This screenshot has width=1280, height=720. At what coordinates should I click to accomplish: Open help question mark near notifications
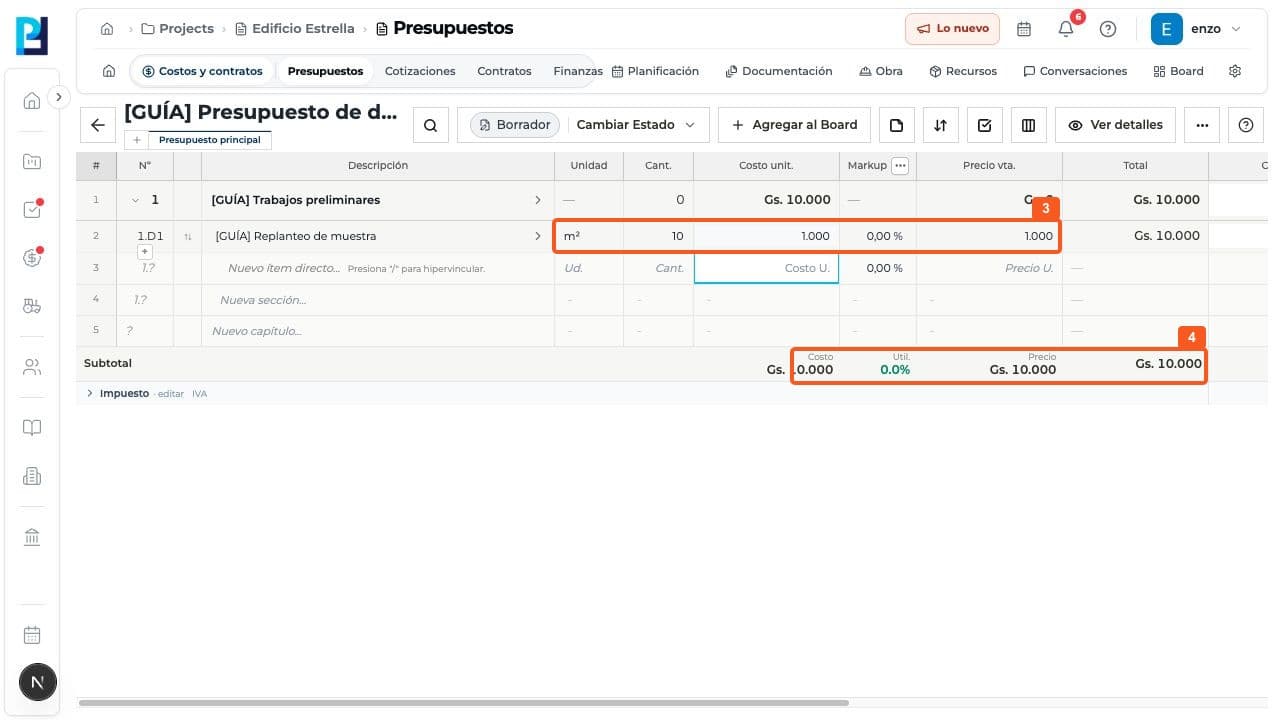tap(1108, 29)
